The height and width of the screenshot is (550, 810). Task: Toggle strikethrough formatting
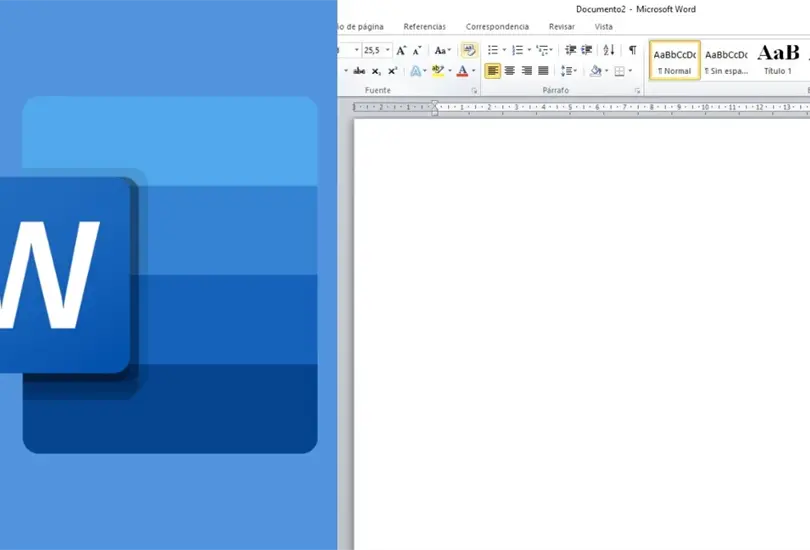pos(359,71)
